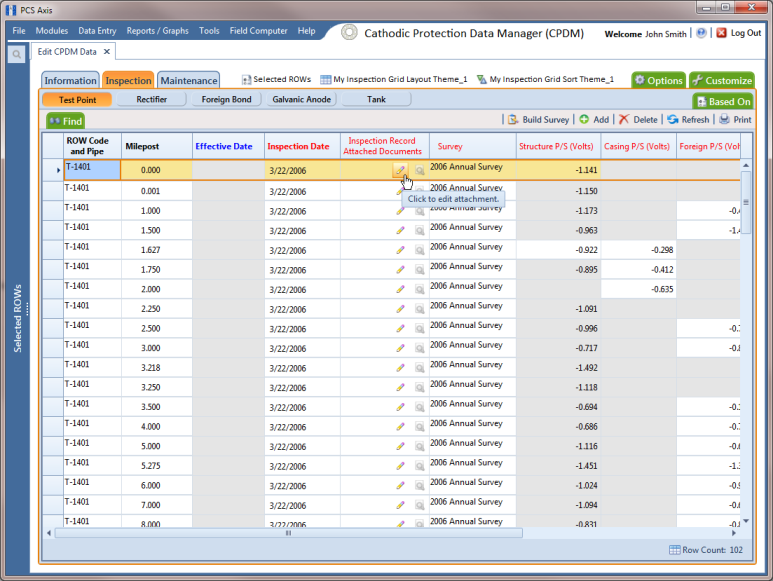Select the Foreign Bond inspection type
The image size is (773, 581).
coord(226,99)
